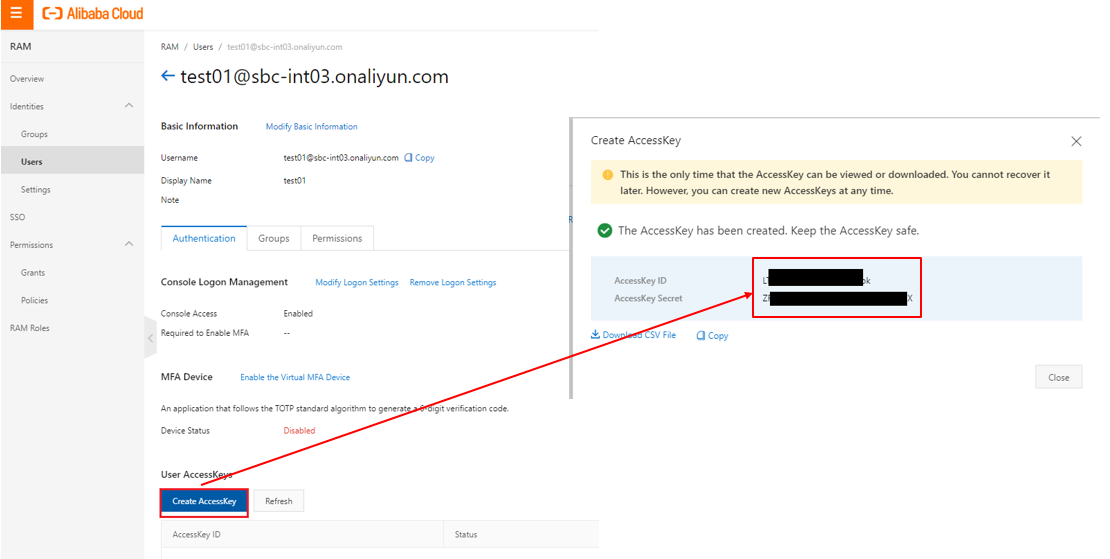This screenshot has height=559, width=1110.
Task: Click the RAM breadcrumb link
Action: click(x=170, y=47)
